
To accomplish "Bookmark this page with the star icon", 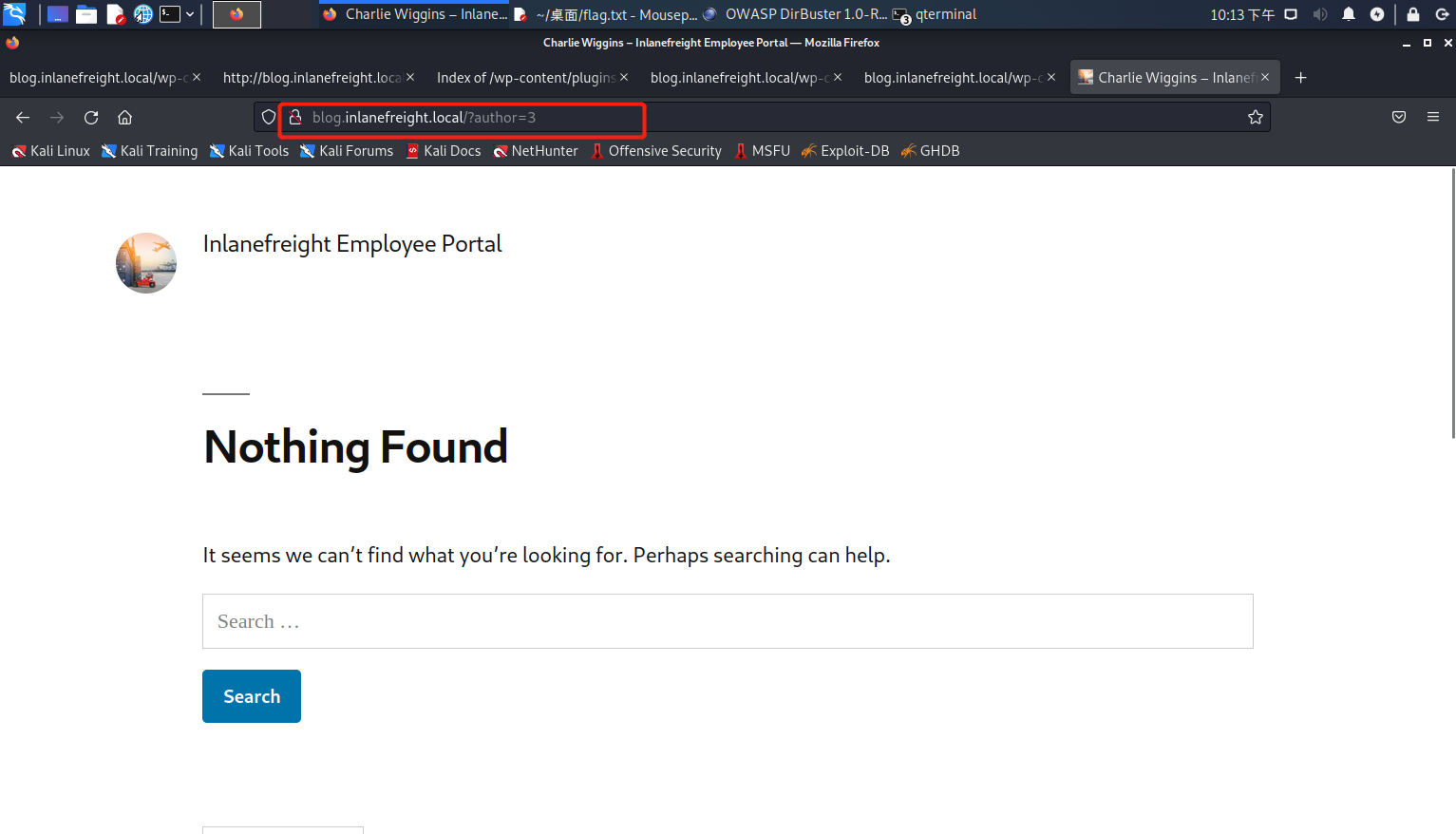I will tap(1256, 117).
